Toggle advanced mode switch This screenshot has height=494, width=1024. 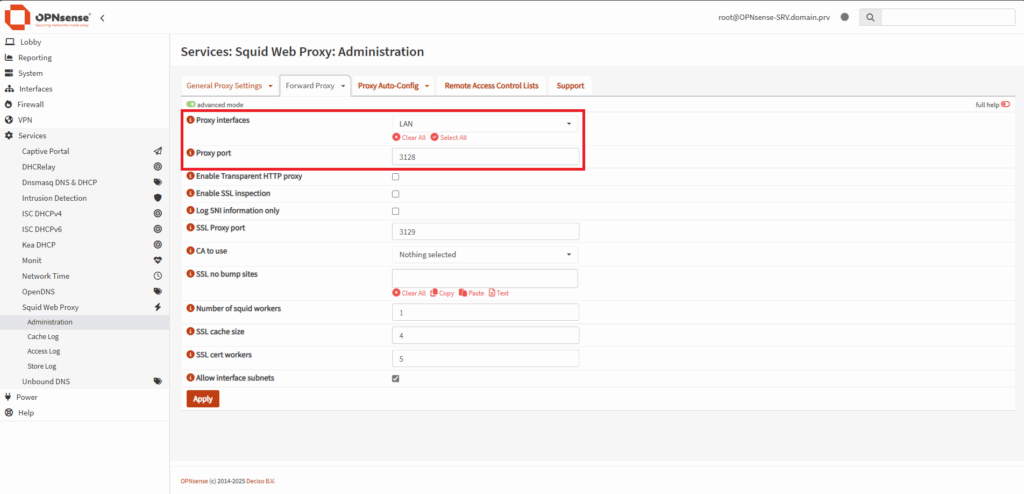(x=191, y=105)
